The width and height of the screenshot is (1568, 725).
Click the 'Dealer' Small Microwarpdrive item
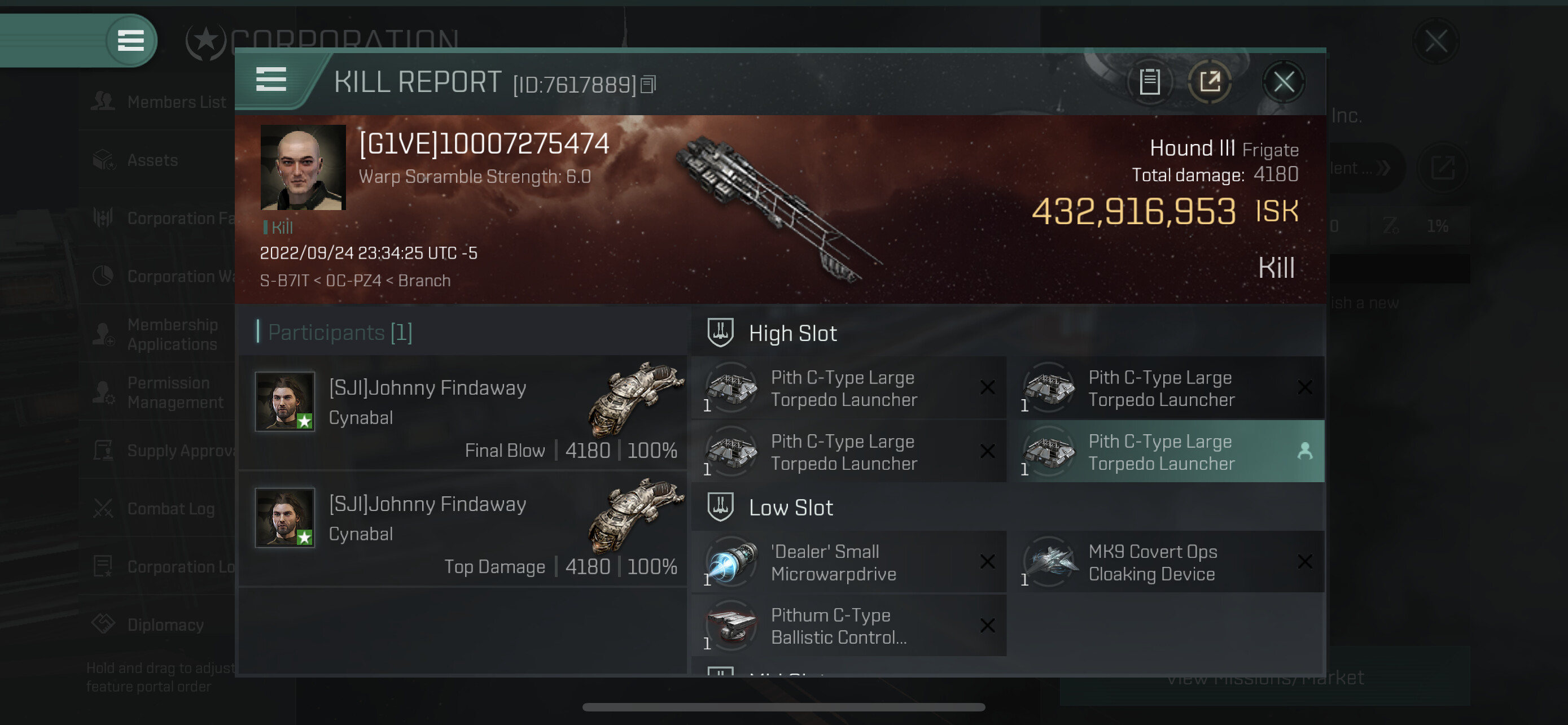pyautogui.click(x=848, y=562)
